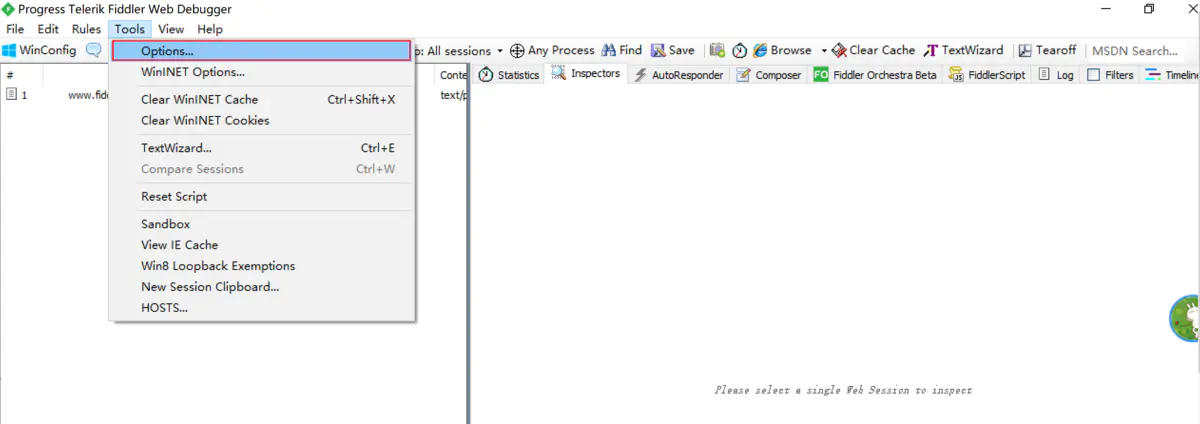Click the Clear Cache toolbar button
Image resolution: width=1200 pixels, height=424 pixels.
click(874, 50)
